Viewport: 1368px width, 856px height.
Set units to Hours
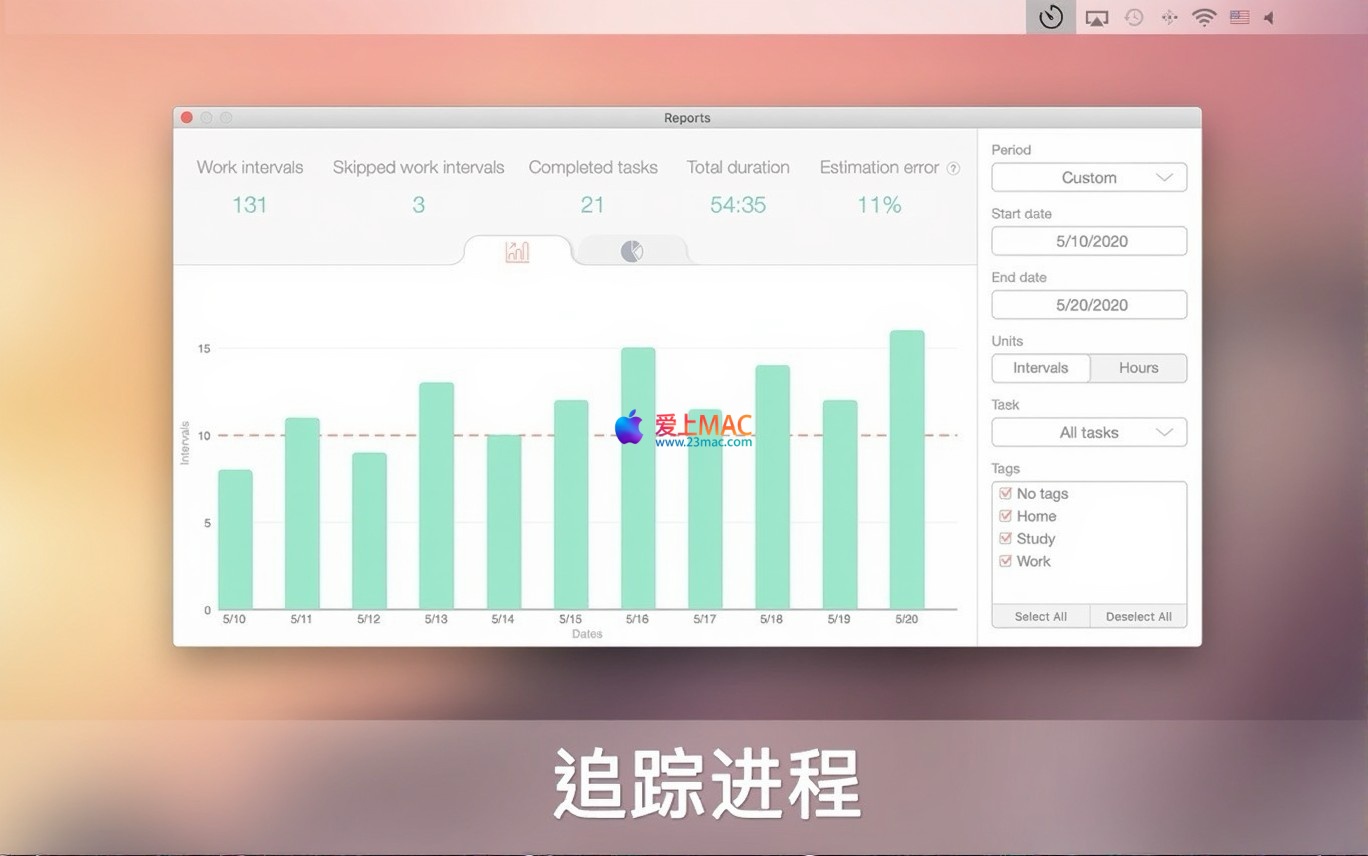(1138, 368)
